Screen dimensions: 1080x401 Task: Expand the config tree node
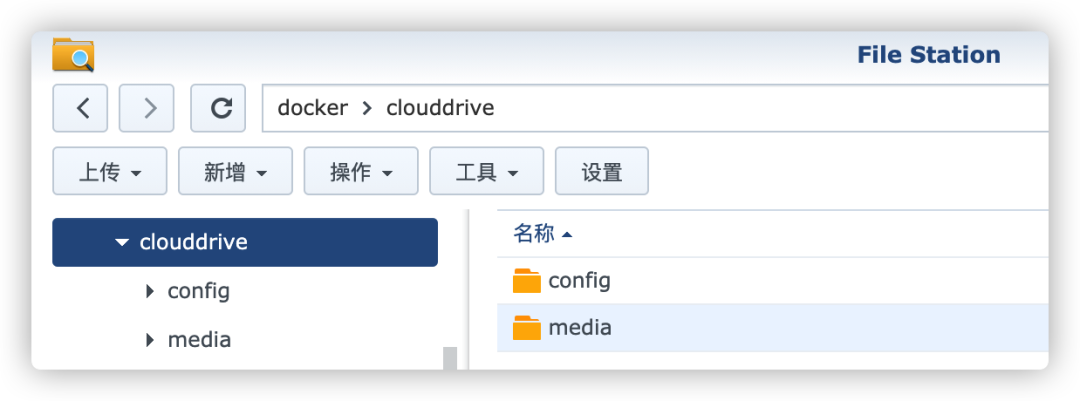tap(150, 291)
